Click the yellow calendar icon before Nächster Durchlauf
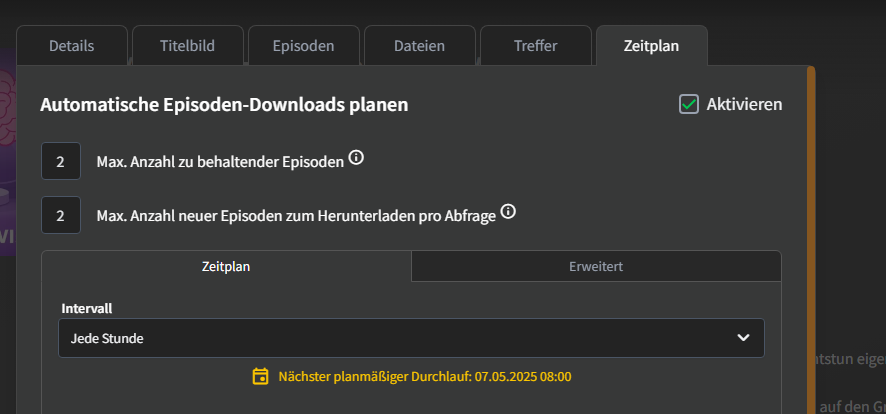Screen dimensions: 886x414 click(x=260, y=376)
